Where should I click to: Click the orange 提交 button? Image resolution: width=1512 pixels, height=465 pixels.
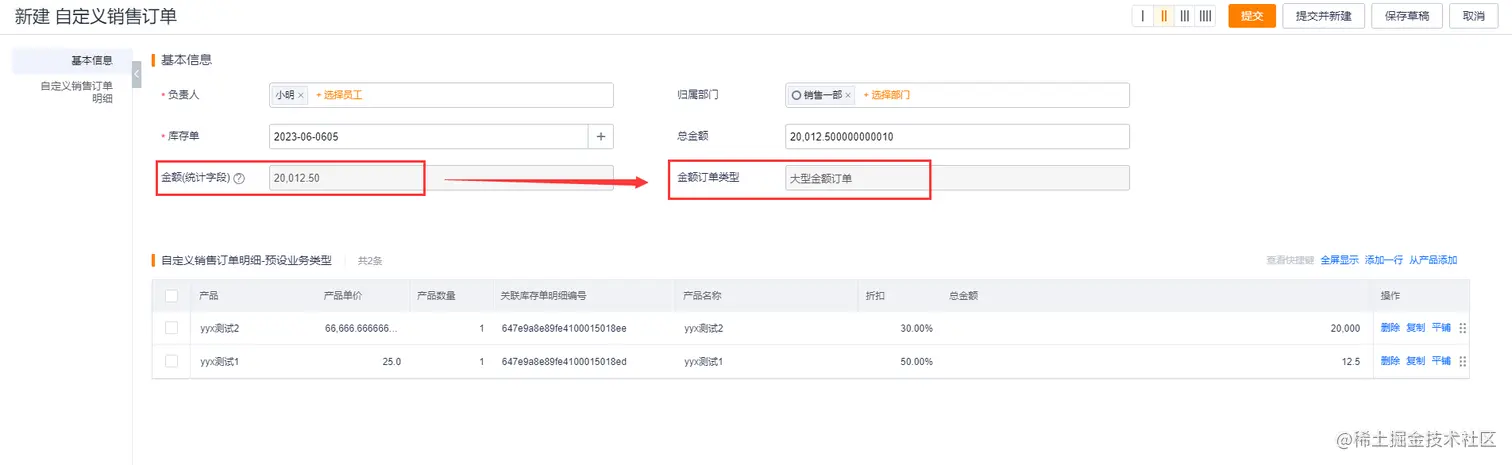tap(1252, 16)
